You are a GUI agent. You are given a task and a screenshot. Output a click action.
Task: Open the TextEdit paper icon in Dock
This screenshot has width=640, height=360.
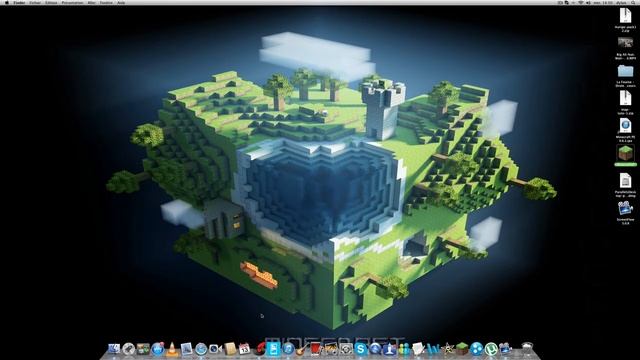tap(418, 349)
